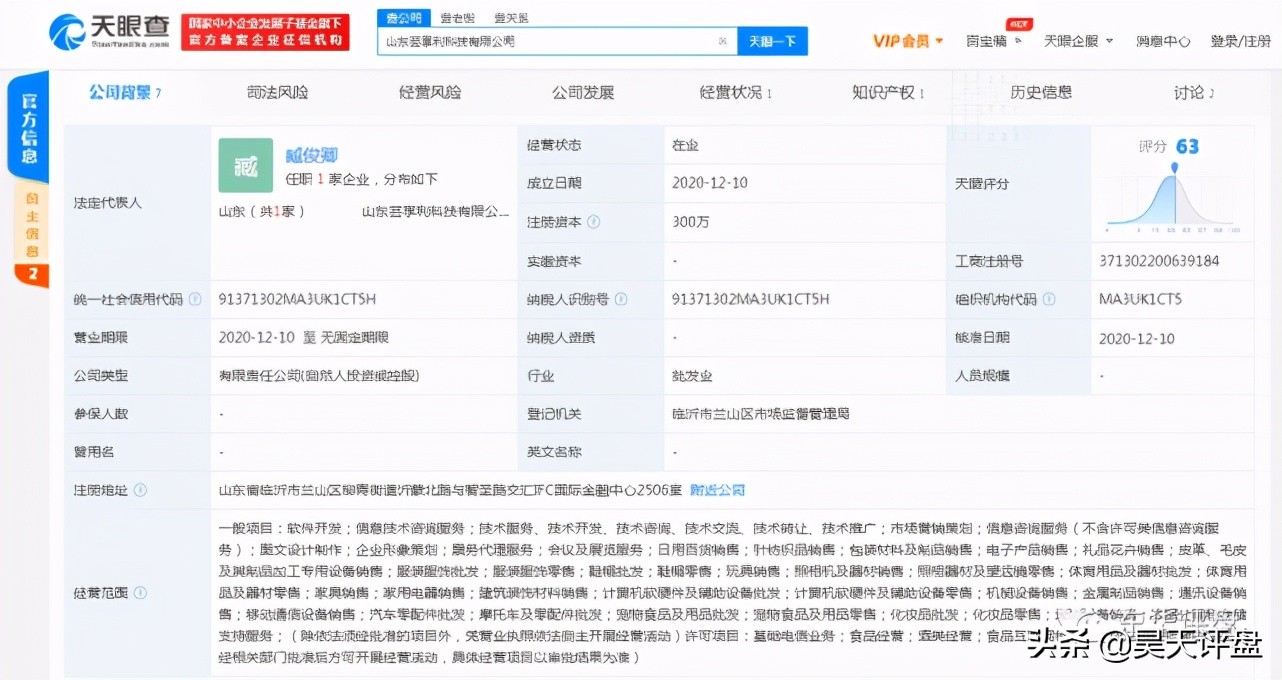The height and width of the screenshot is (680, 1282).
Task: Click the legal representative's green avatar icon
Action: point(244,164)
